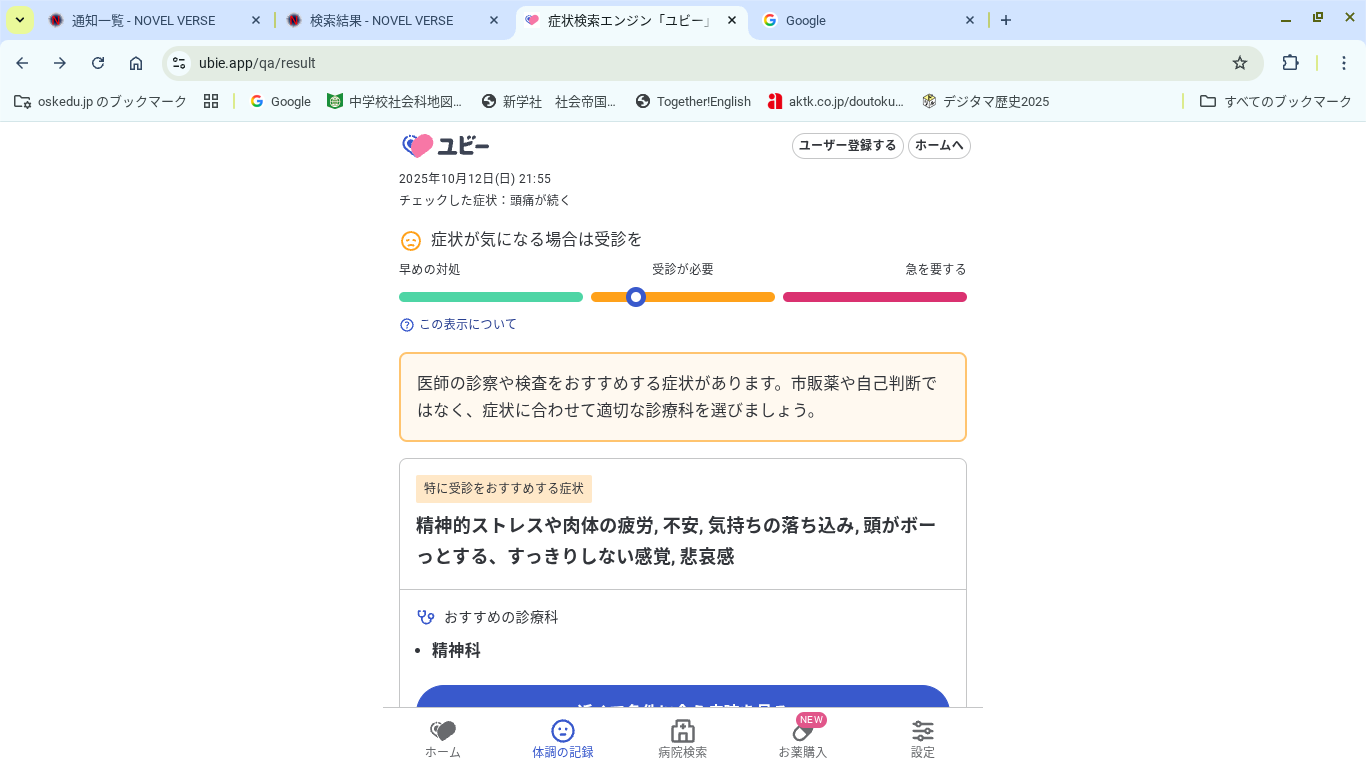
Task: Open the ホーム tab in bottom navigation
Action: coord(442,739)
